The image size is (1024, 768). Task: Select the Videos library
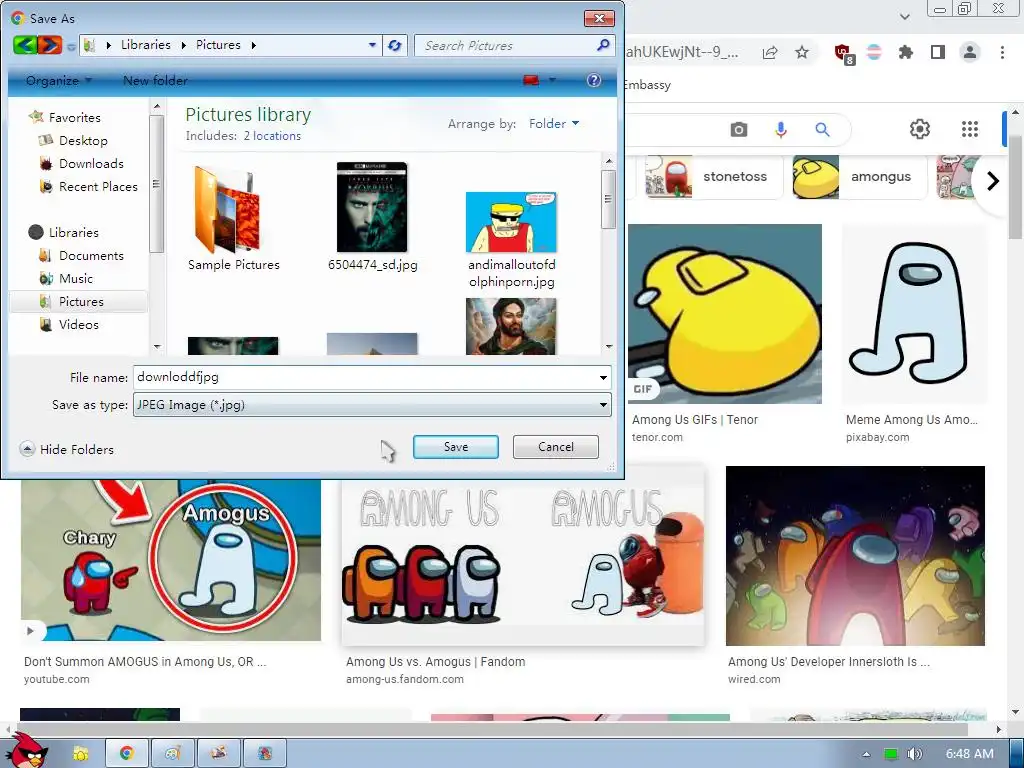pos(78,324)
